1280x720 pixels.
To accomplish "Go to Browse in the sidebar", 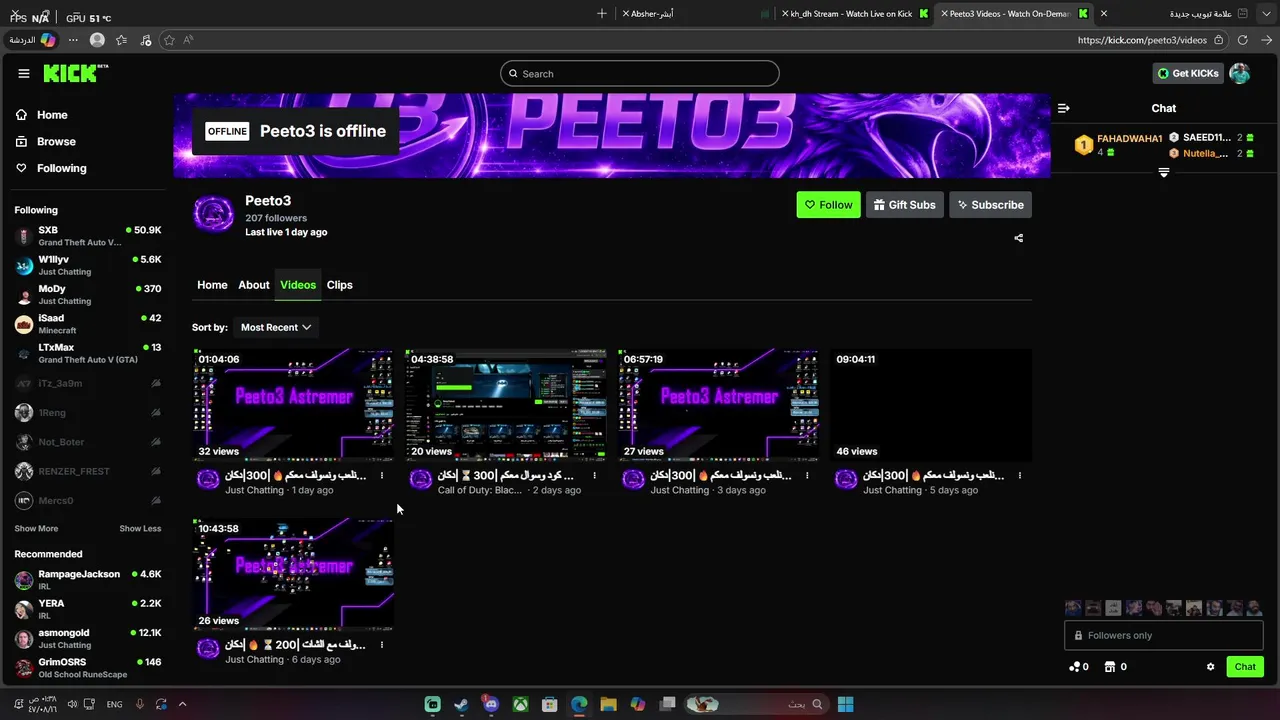I will (x=46, y=142).
